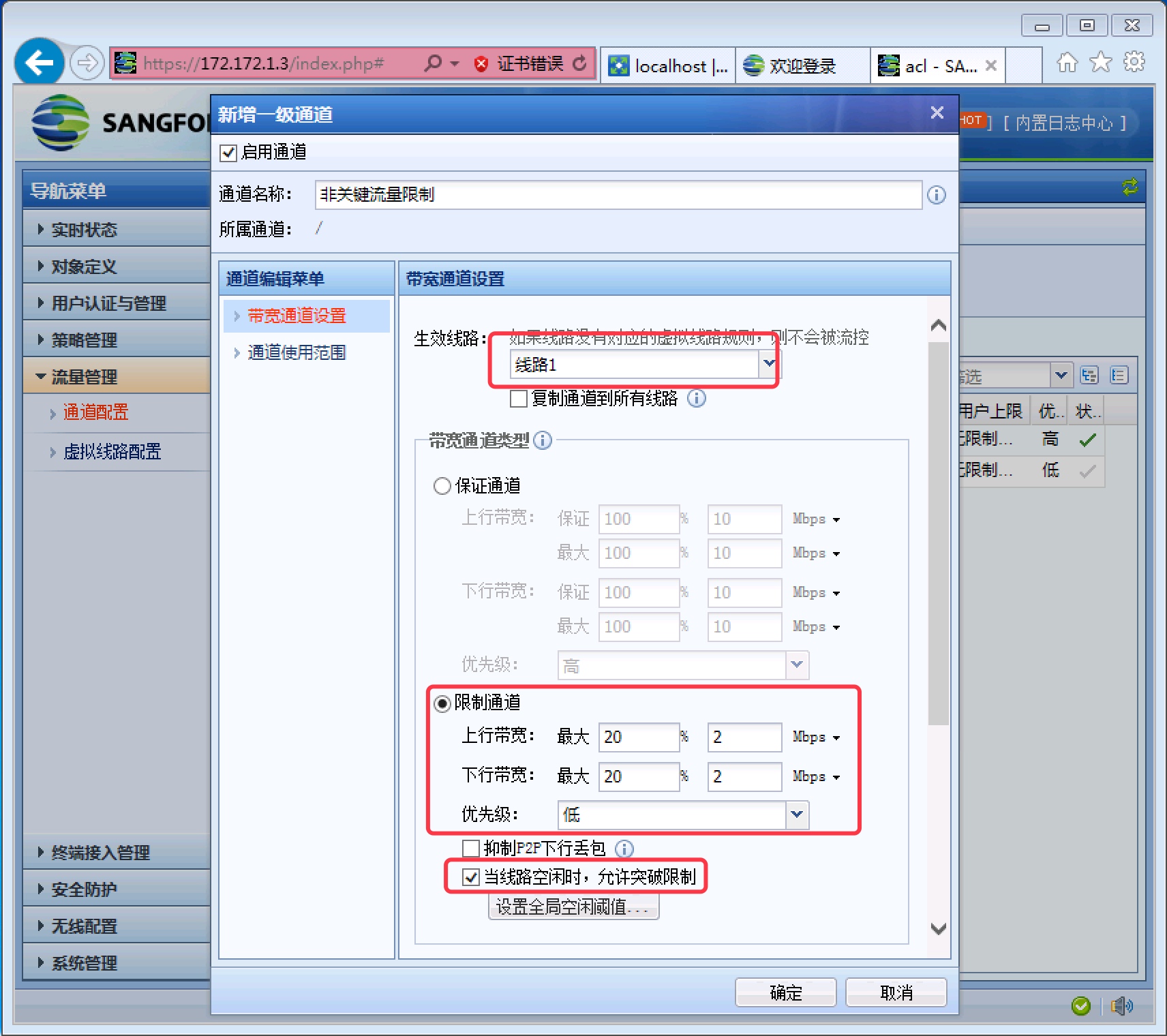
Task: Click the tree view icon in background toolbar
Action: click(x=1089, y=376)
